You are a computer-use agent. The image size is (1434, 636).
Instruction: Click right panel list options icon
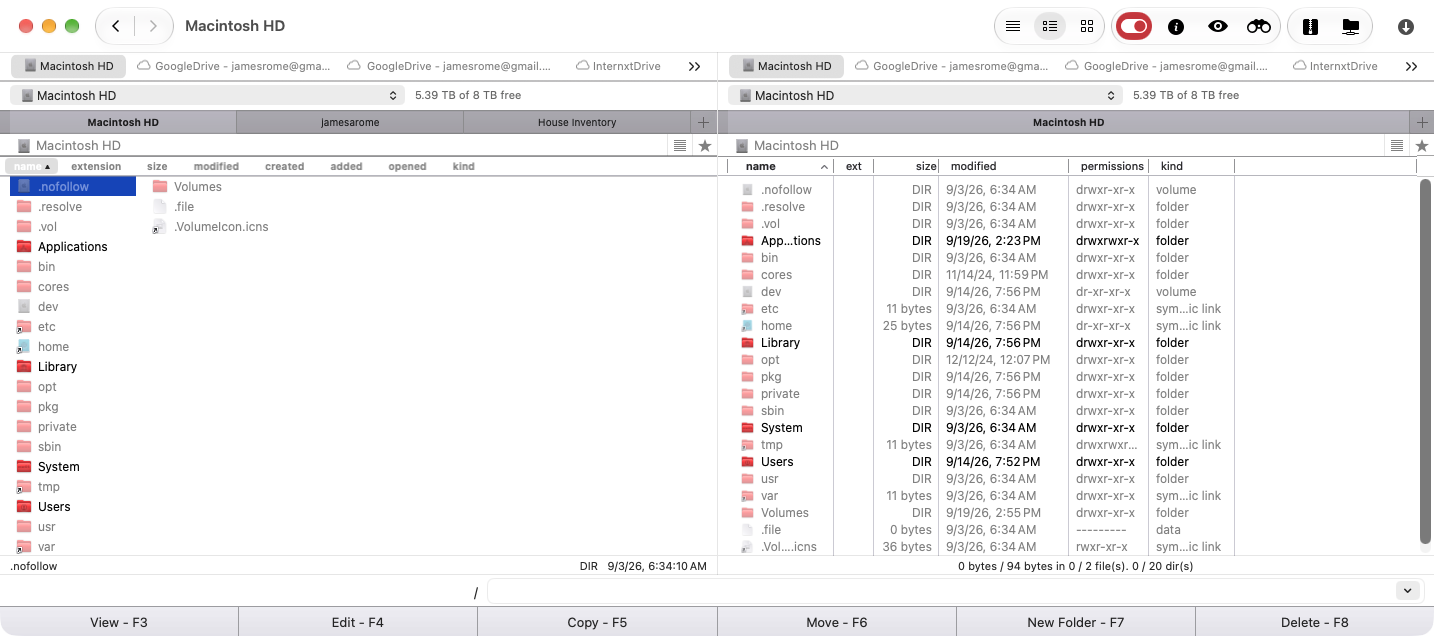(1397, 145)
